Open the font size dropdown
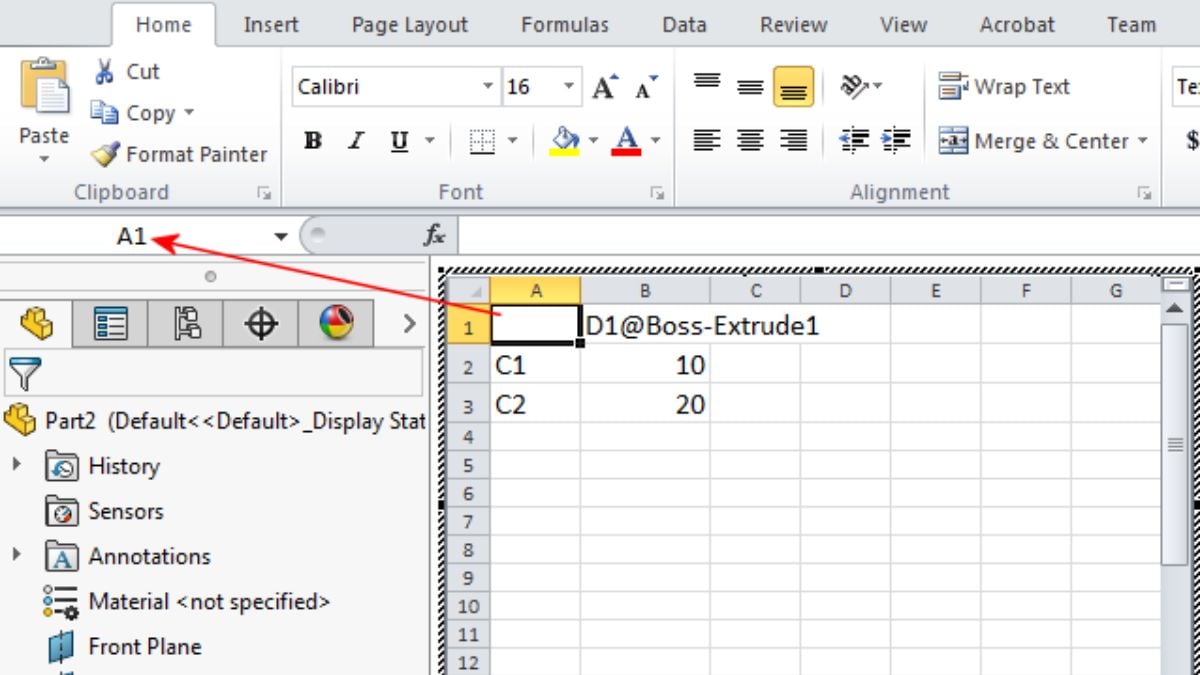The width and height of the screenshot is (1200, 675). [569, 88]
